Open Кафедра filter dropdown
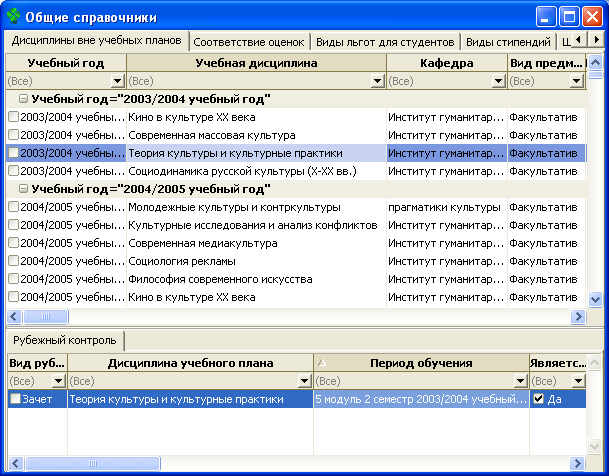 (x=498, y=81)
